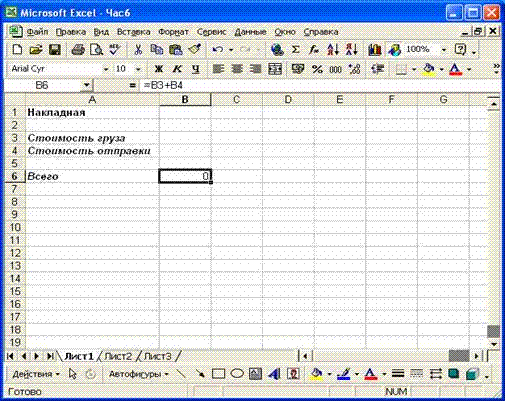Viewport: 505px width, 401px height.
Task: Go to first sheet tab arrow
Action: pos(10,356)
